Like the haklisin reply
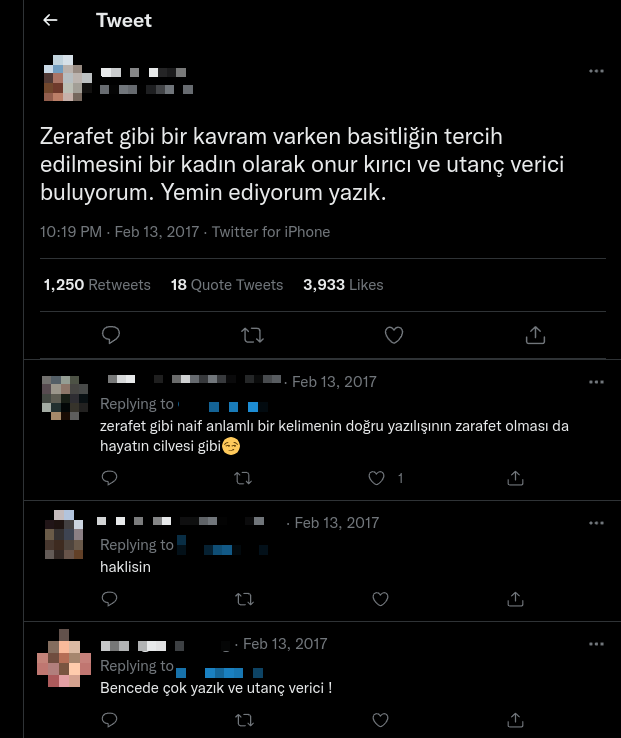Viewport: 621px width, 738px height. (380, 599)
